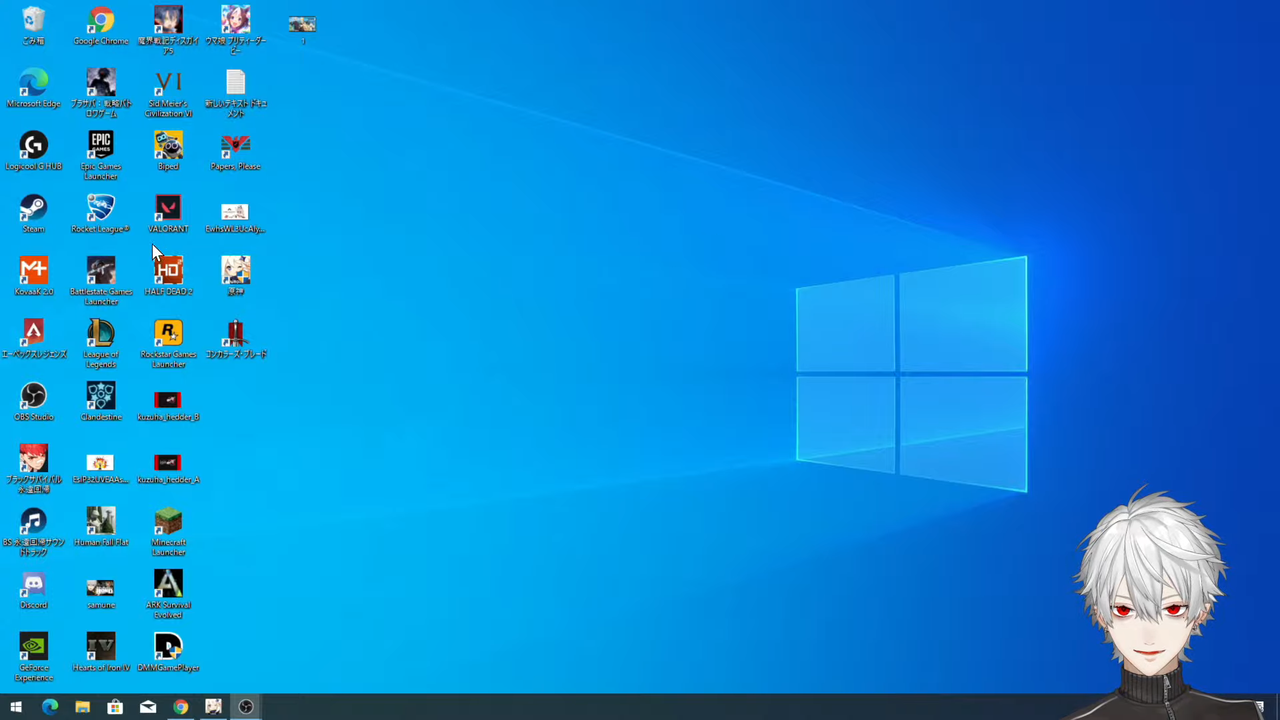This screenshot has height=720, width=1280.
Task: Open the Uma Musume Pretty Derby shortcut
Action: (236, 31)
